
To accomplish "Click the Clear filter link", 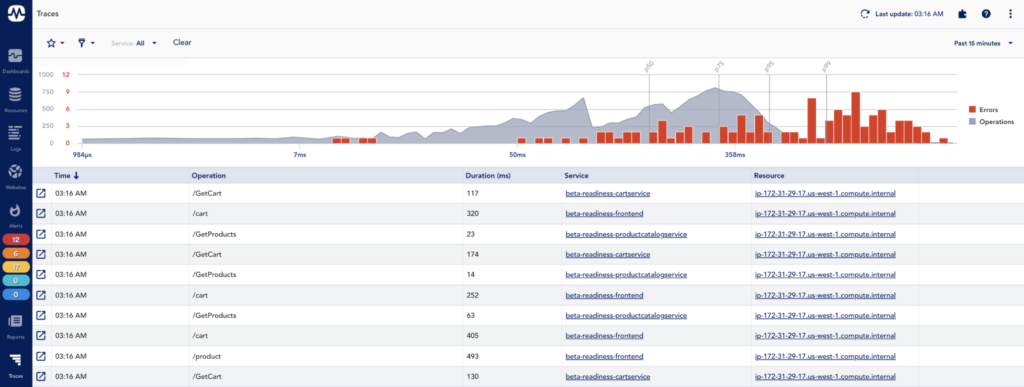I will [182, 42].
